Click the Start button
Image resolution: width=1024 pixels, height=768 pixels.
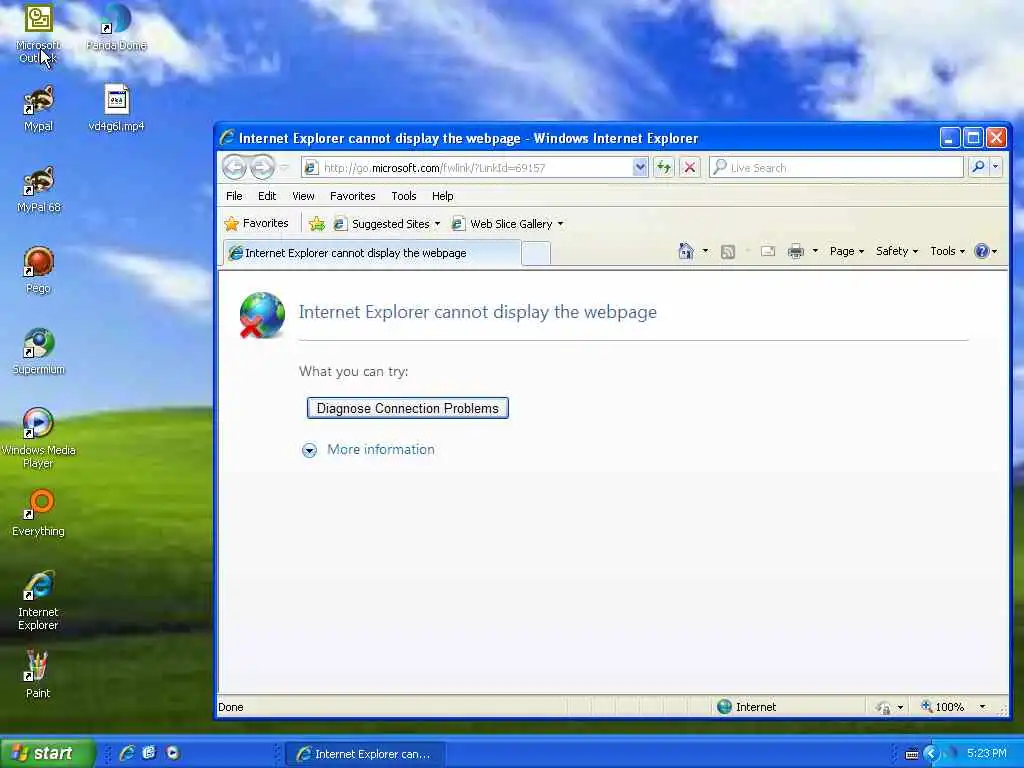[x=47, y=753]
